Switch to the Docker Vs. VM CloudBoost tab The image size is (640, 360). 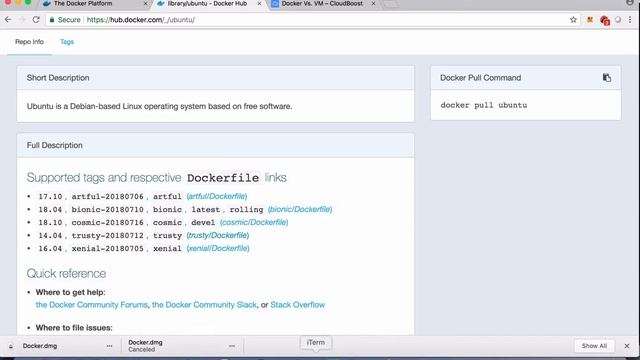point(322,4)
